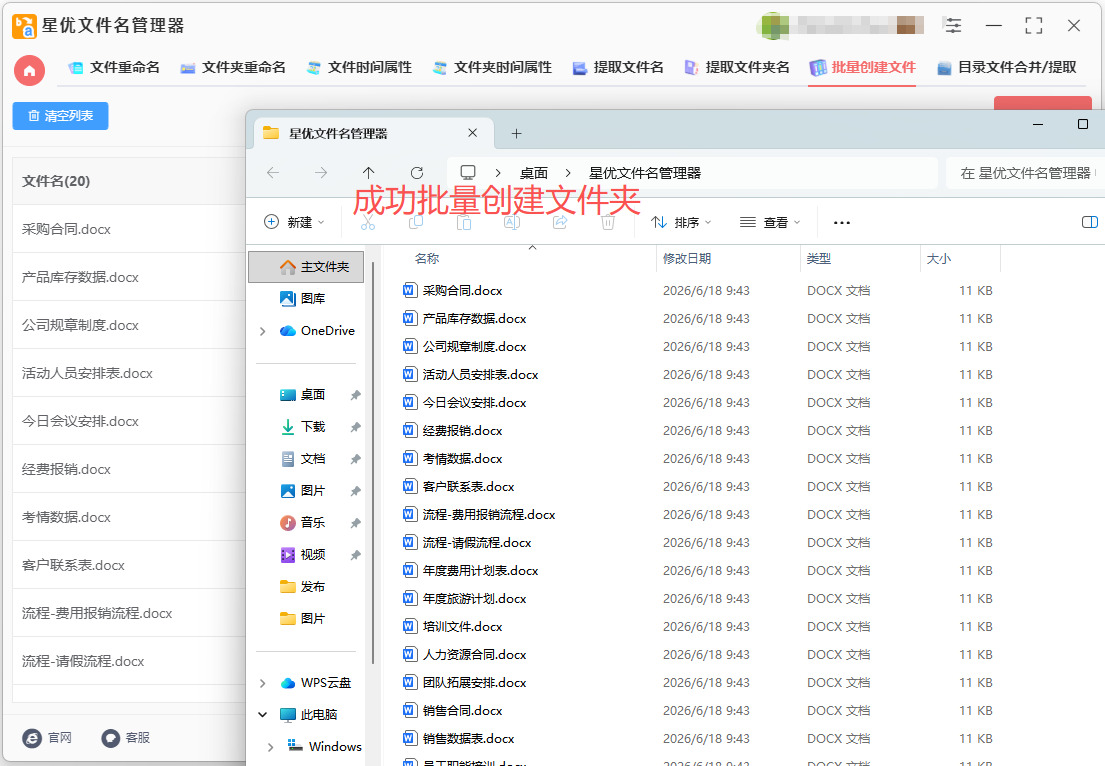Unpin 桌面 via its pin icon
Image resolution: width=1105 pixels, height=766 pixels.
point(355,395)
